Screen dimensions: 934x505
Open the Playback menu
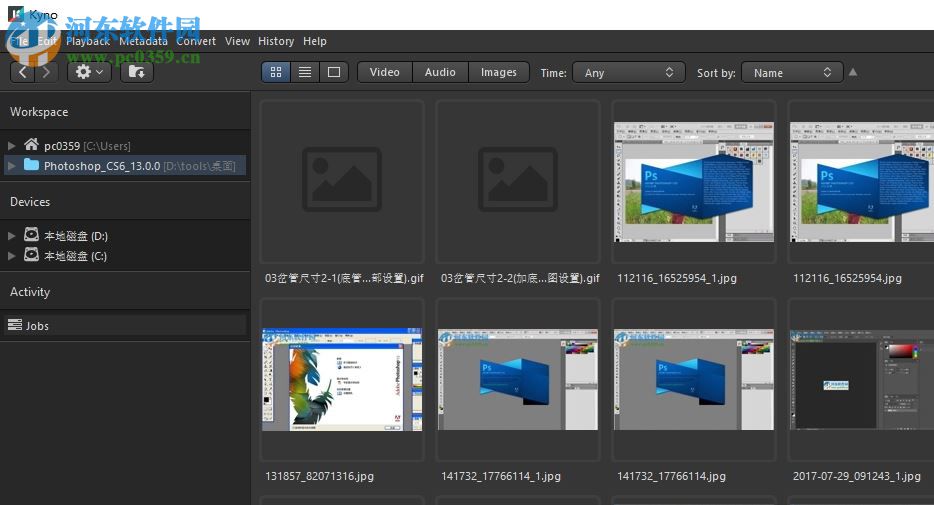[88, 41]
